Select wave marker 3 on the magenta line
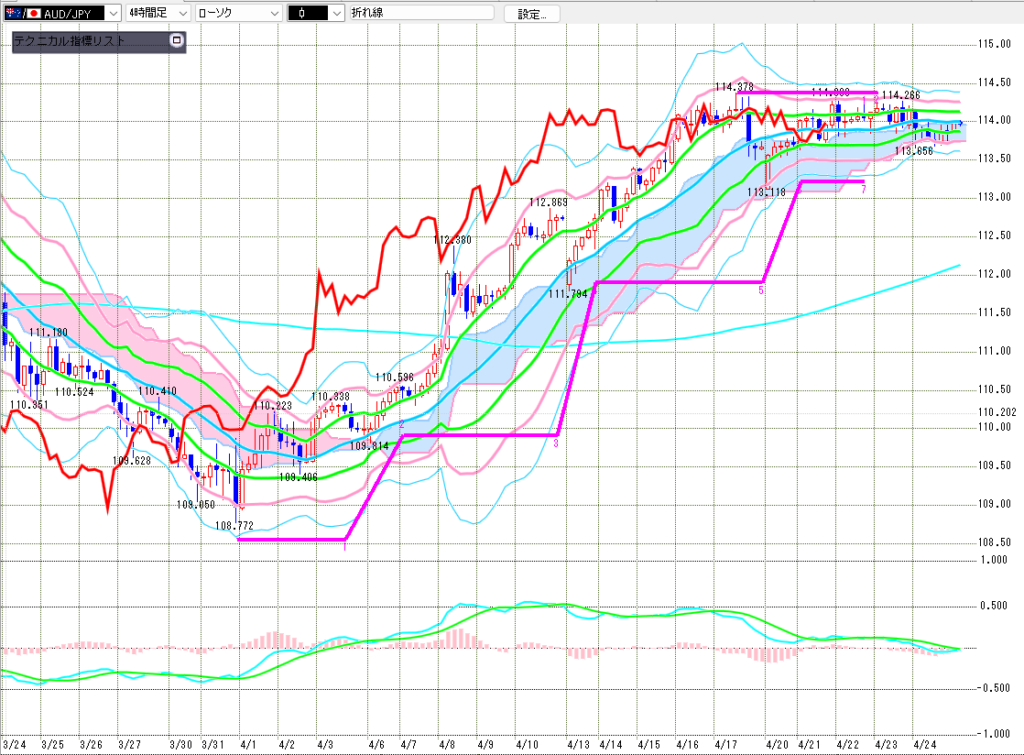The height and width of the screenshot is (755, 1024). 556,441
